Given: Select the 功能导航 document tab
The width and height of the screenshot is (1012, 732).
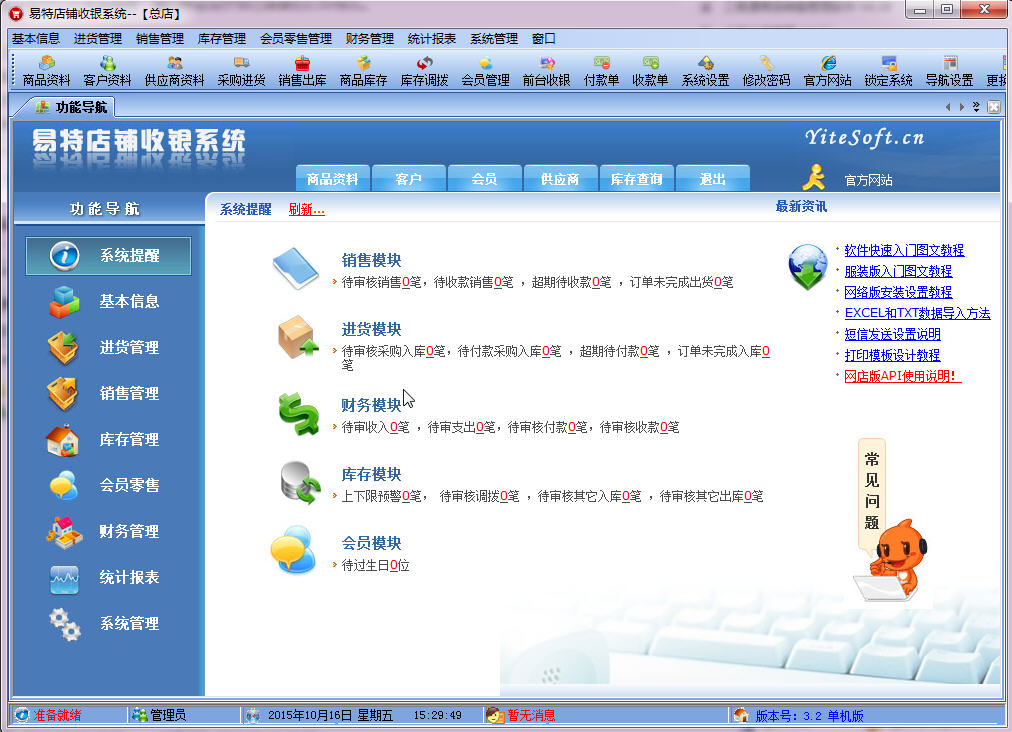Looking at the screenshot, I should click(71, 107).
